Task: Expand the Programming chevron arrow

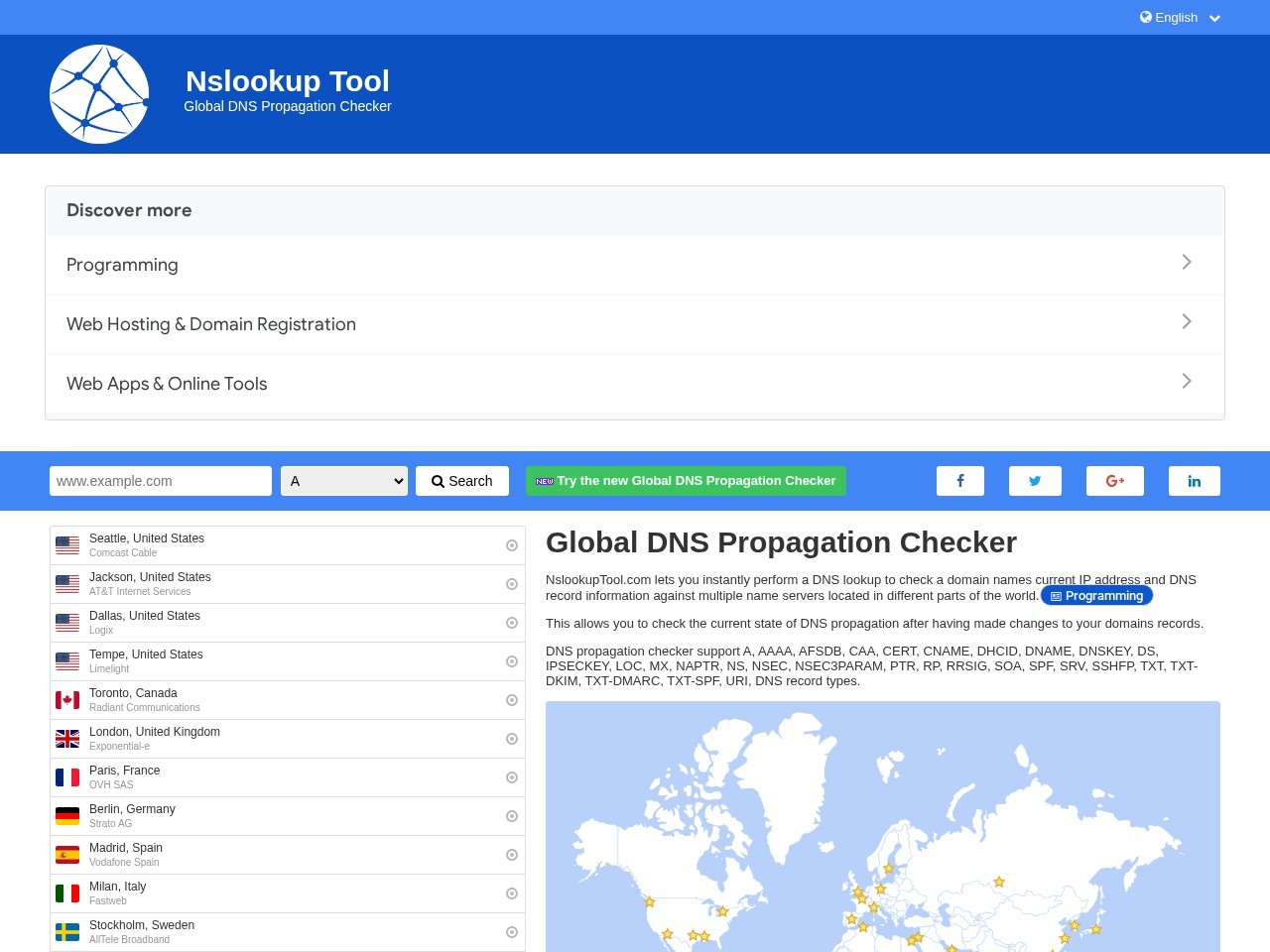Action: coord(1187,262)
